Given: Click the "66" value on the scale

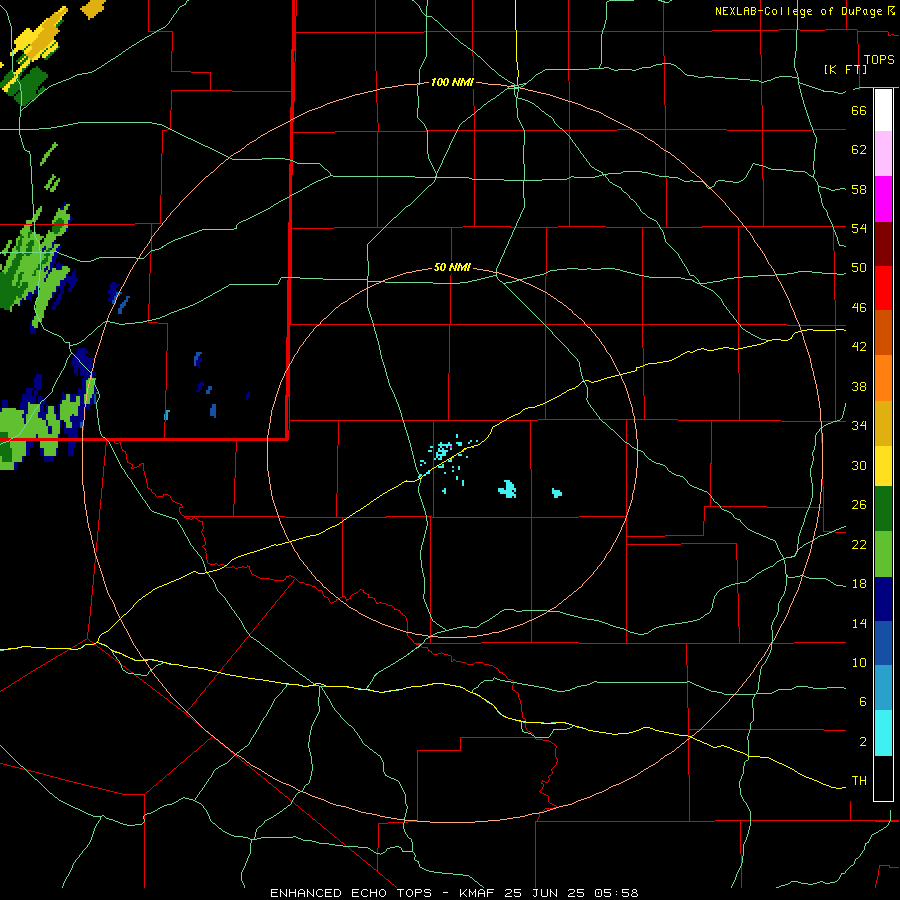Looking at the screenshot, I should (x=859, y=110).
